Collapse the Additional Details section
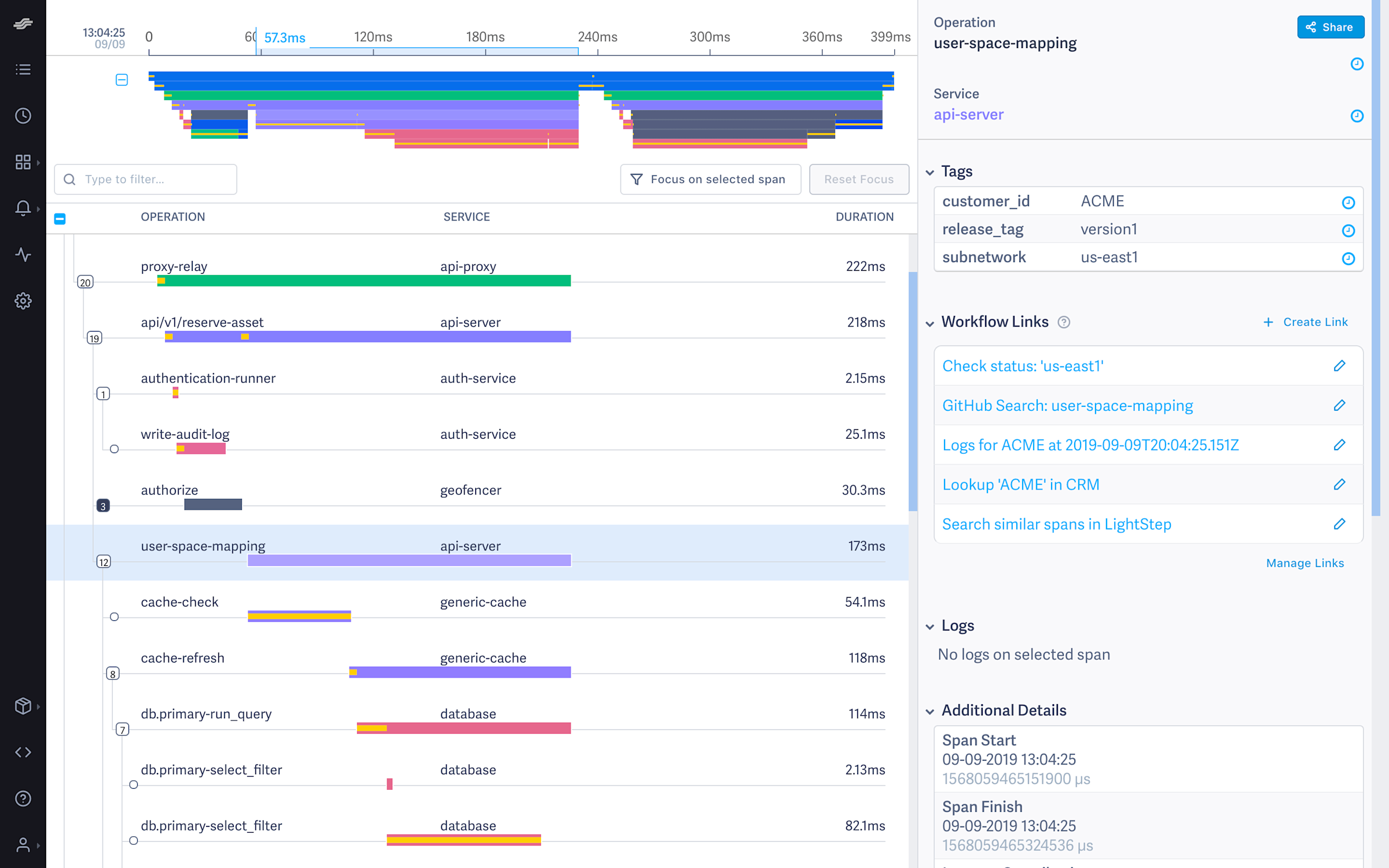The image size is (1389, 868). (x=930, y=712)
